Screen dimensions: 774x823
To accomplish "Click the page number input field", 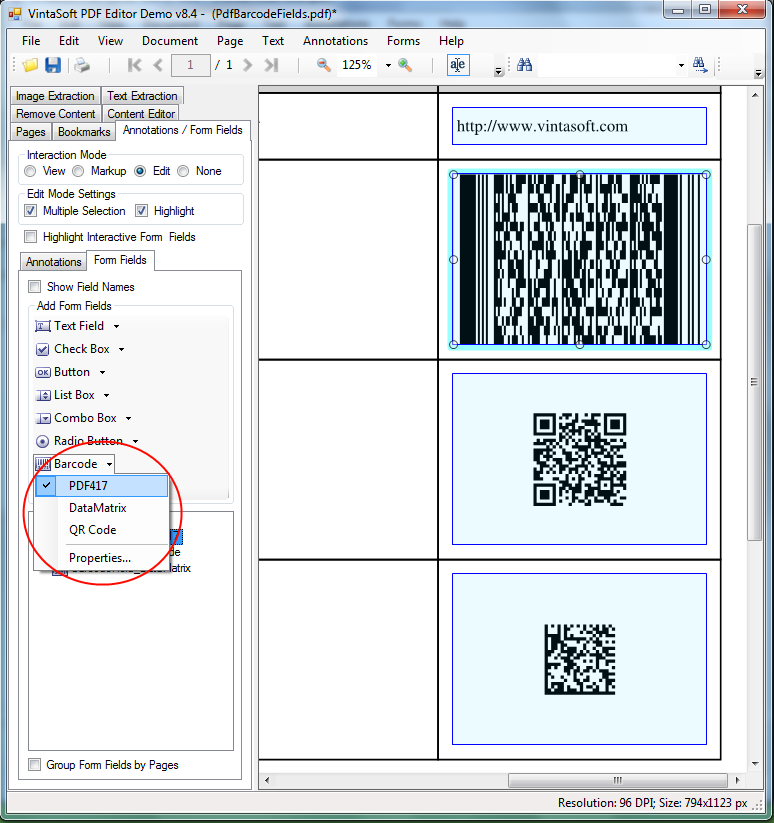I will [x=190, y=65].
